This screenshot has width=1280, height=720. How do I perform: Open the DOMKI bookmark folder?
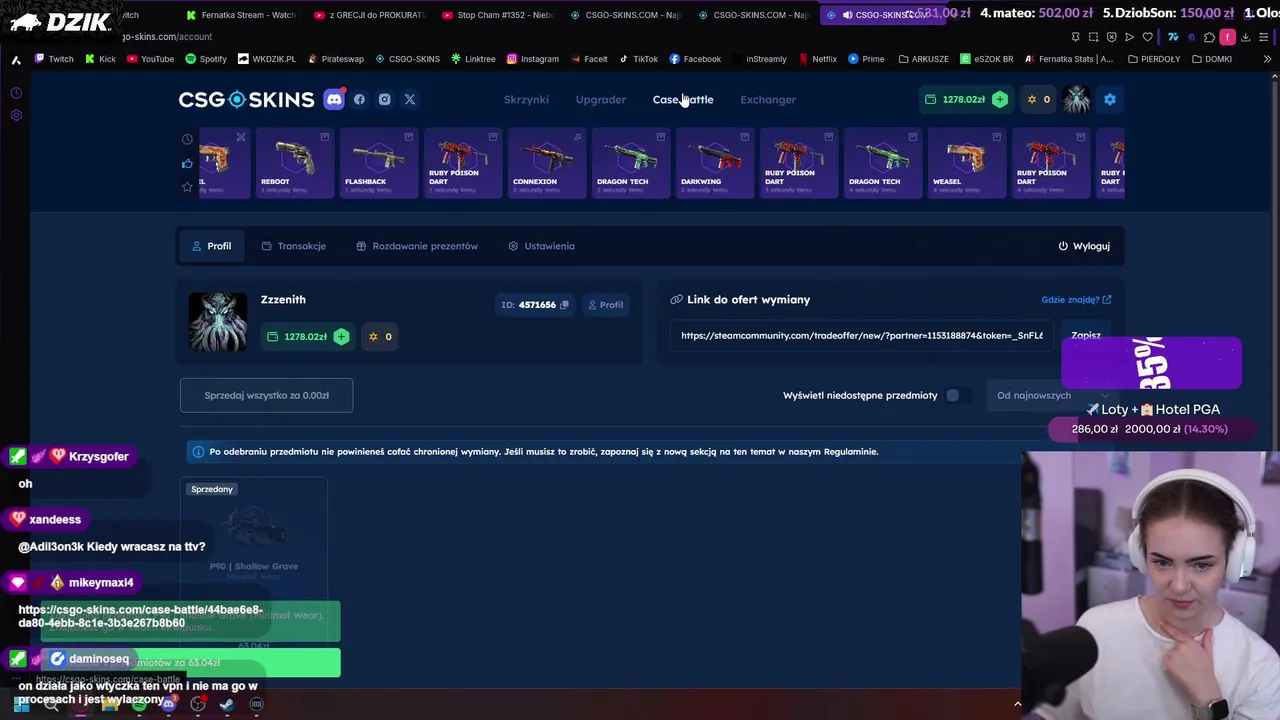click(1211, 59)
